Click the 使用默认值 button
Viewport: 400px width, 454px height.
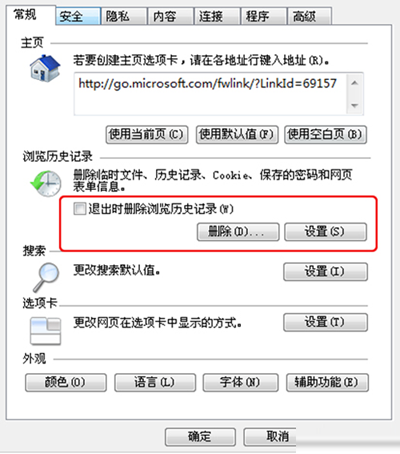[237, 135]
